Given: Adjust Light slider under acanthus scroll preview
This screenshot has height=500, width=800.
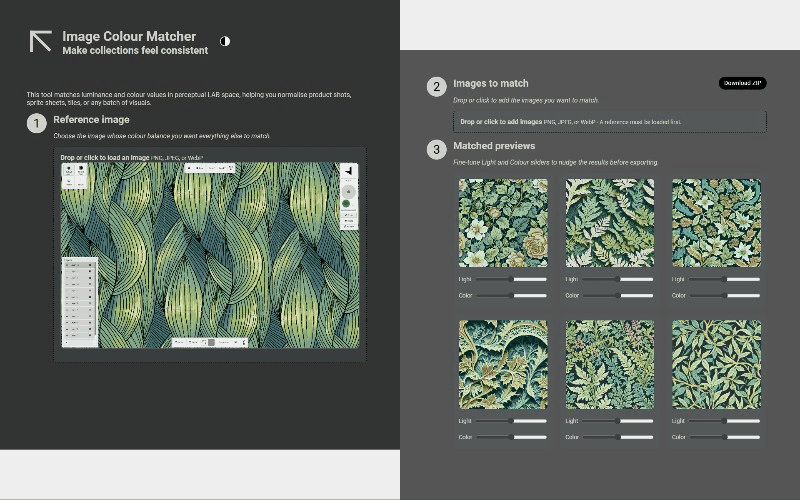Looking at the screenshot, I should [511, 421].
